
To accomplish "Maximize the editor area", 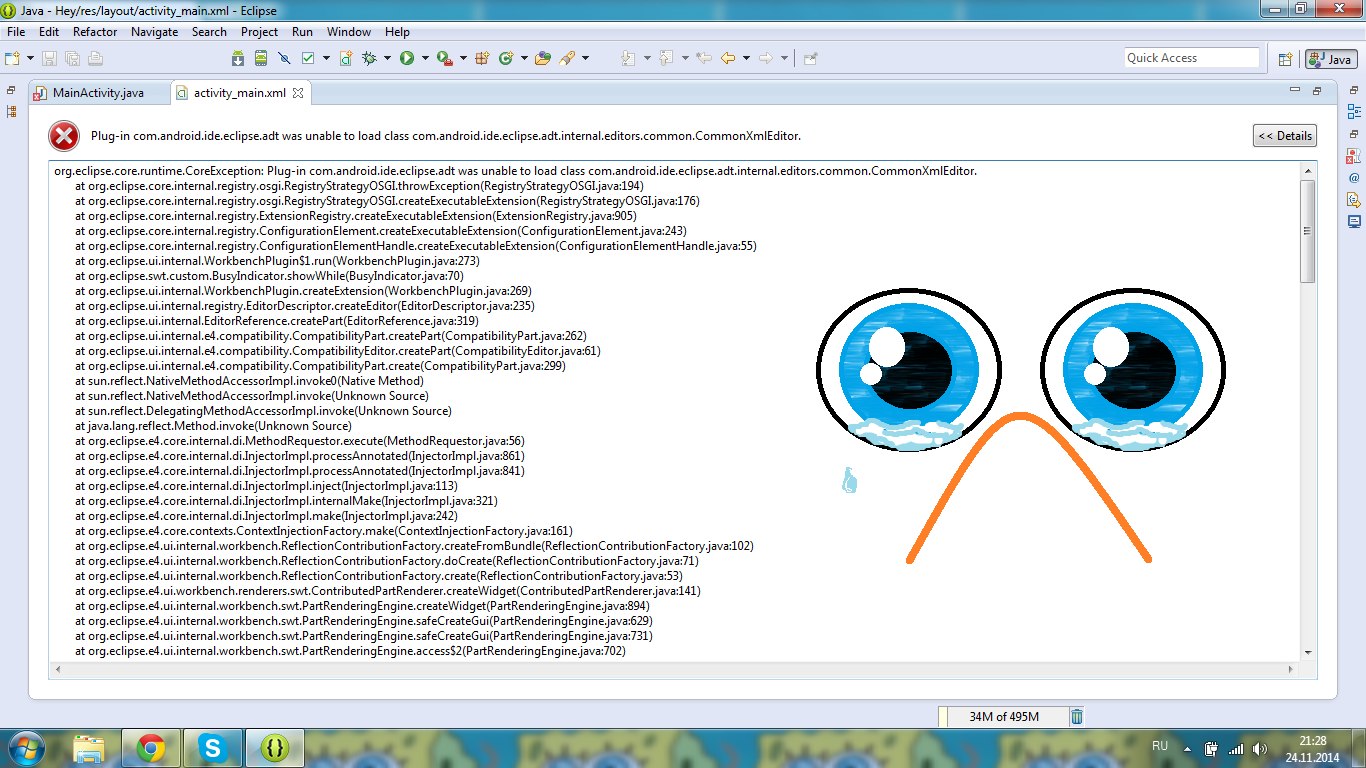I will pos(1318,91).
